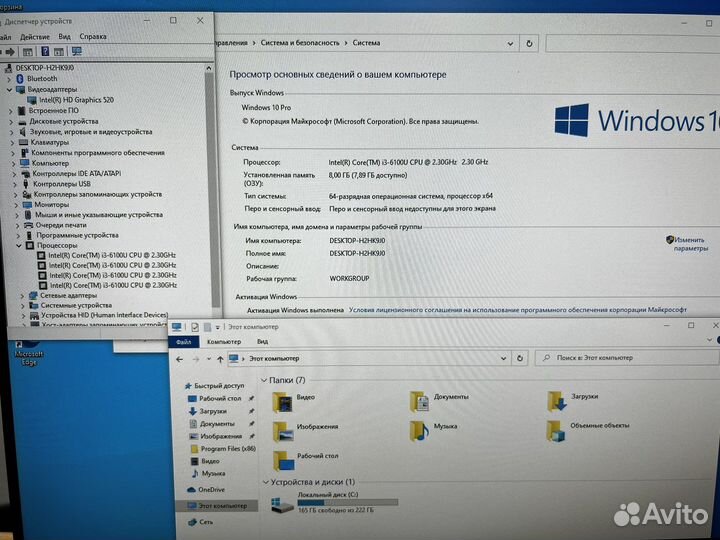Viewport: 720px width, 540px height.
Task: Open address dropdown in System window
Action: [510, 44]
